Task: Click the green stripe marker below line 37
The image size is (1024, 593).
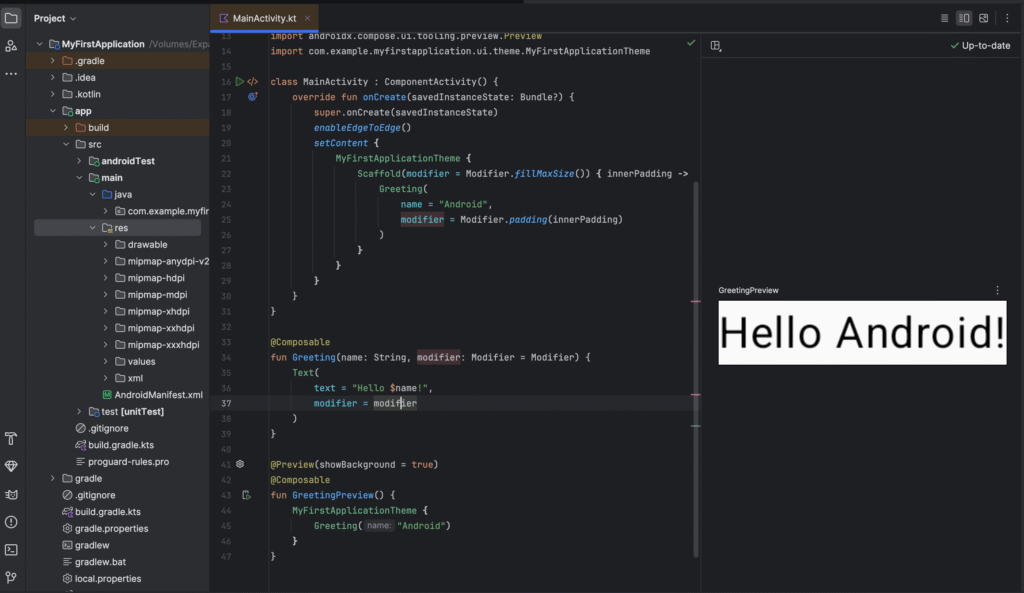Action: (x=696, y=426)
